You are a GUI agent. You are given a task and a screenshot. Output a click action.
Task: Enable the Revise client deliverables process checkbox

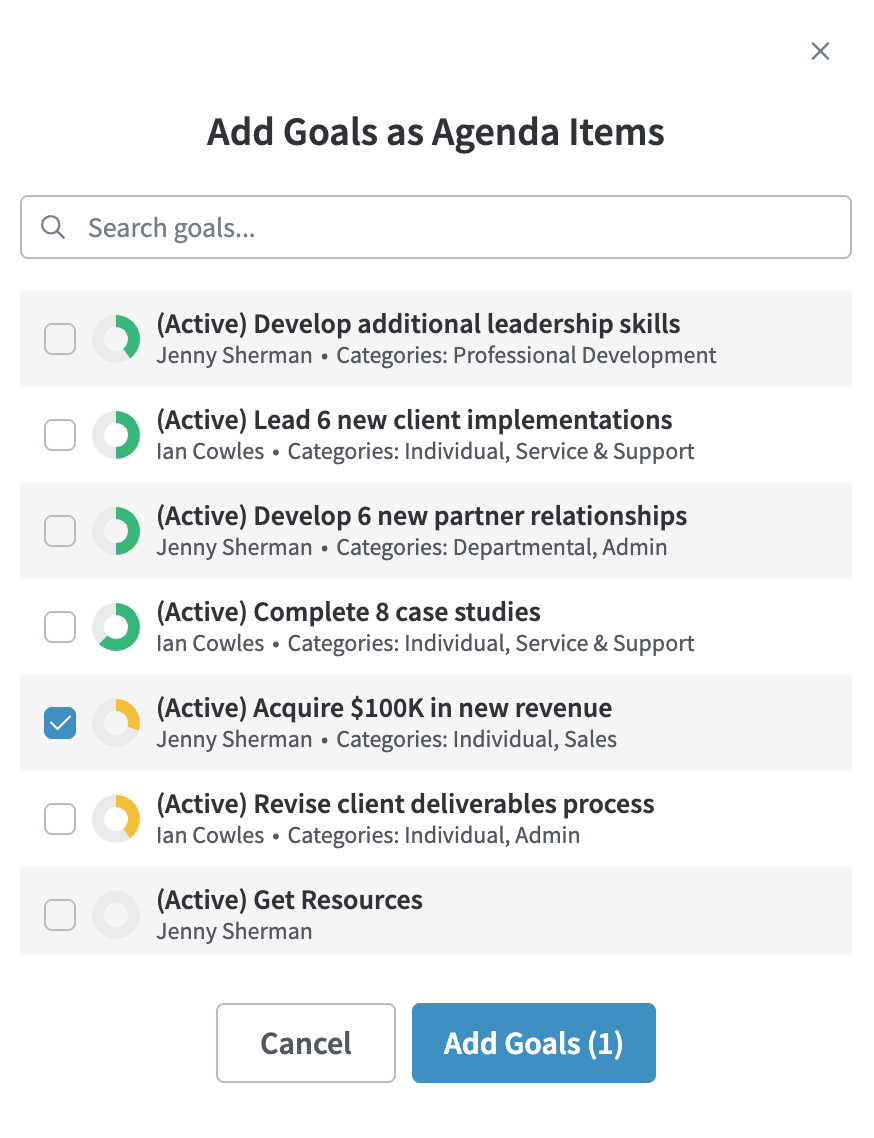coord(60,820)
